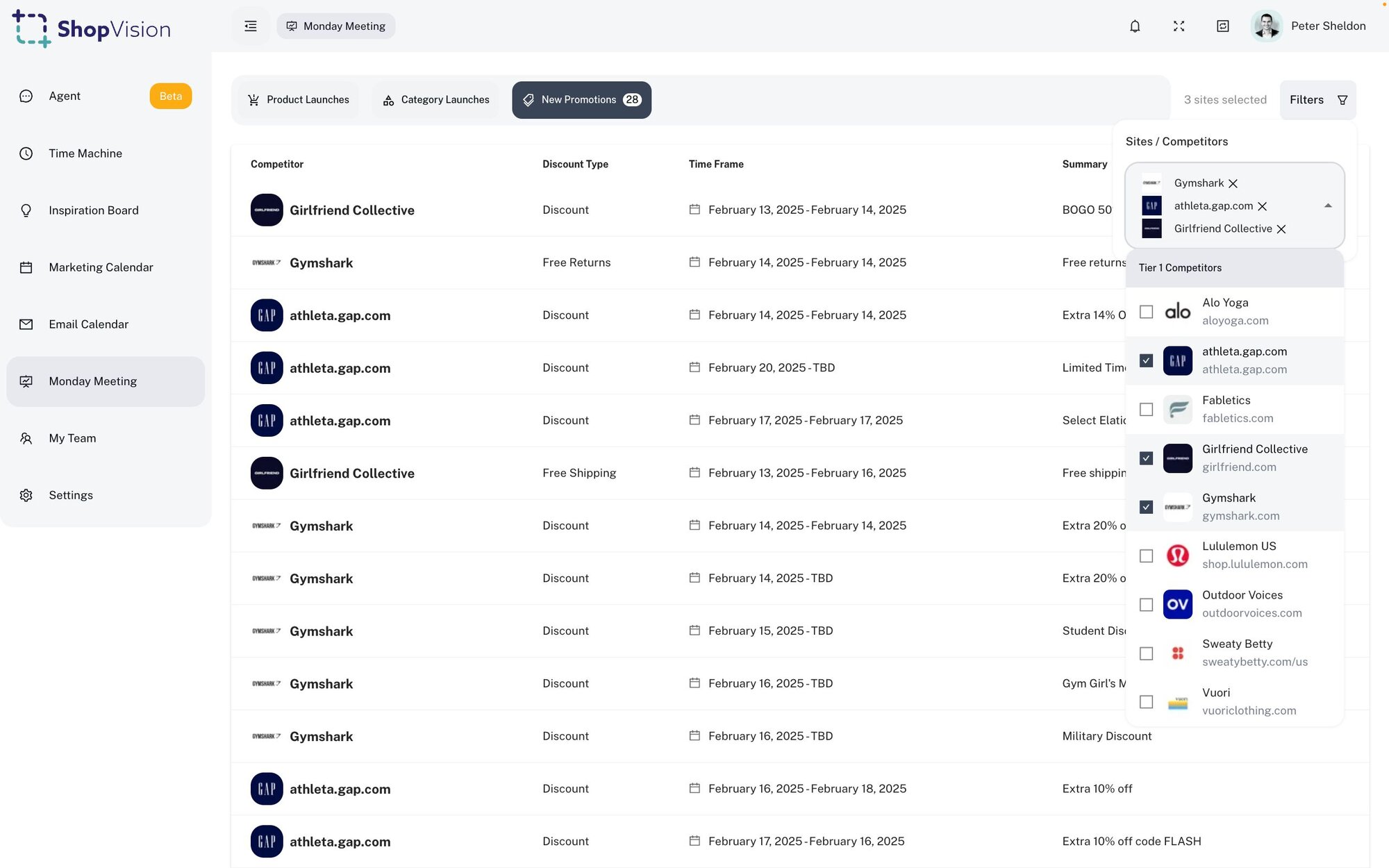
Task: Click the Beta badge
Action: click(x=171, y=96)
